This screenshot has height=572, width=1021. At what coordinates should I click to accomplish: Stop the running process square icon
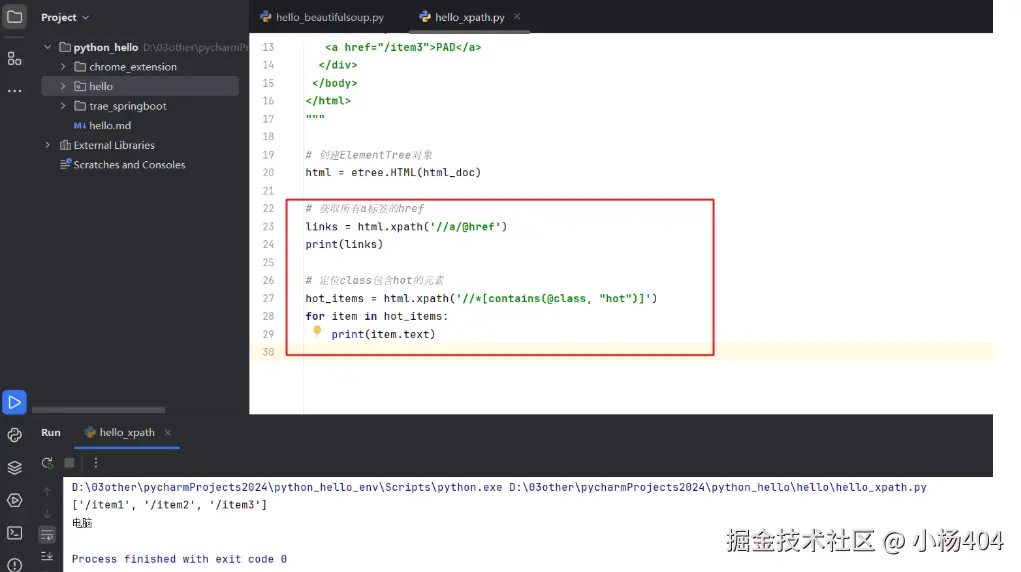[x=69, y=463]
